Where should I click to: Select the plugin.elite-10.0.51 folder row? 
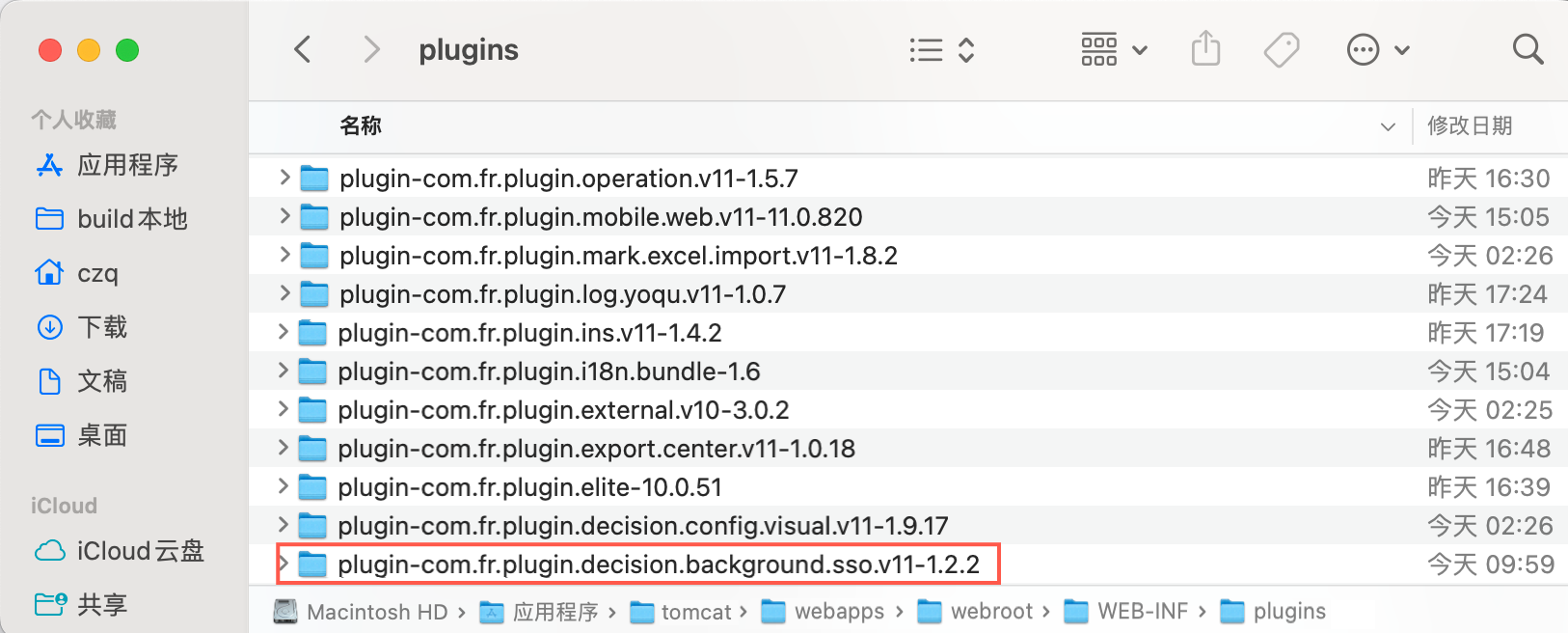click(529, 487)
